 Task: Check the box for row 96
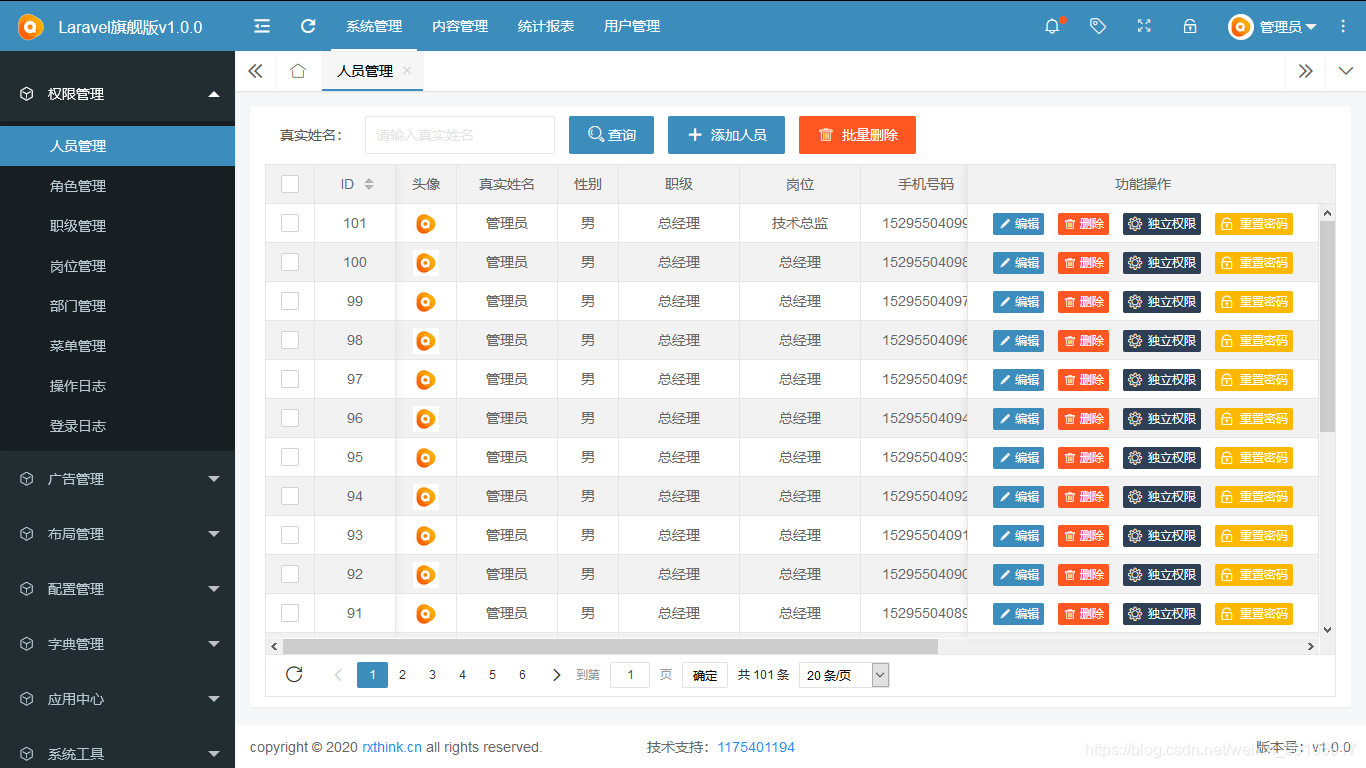click(x=290, y=418)
